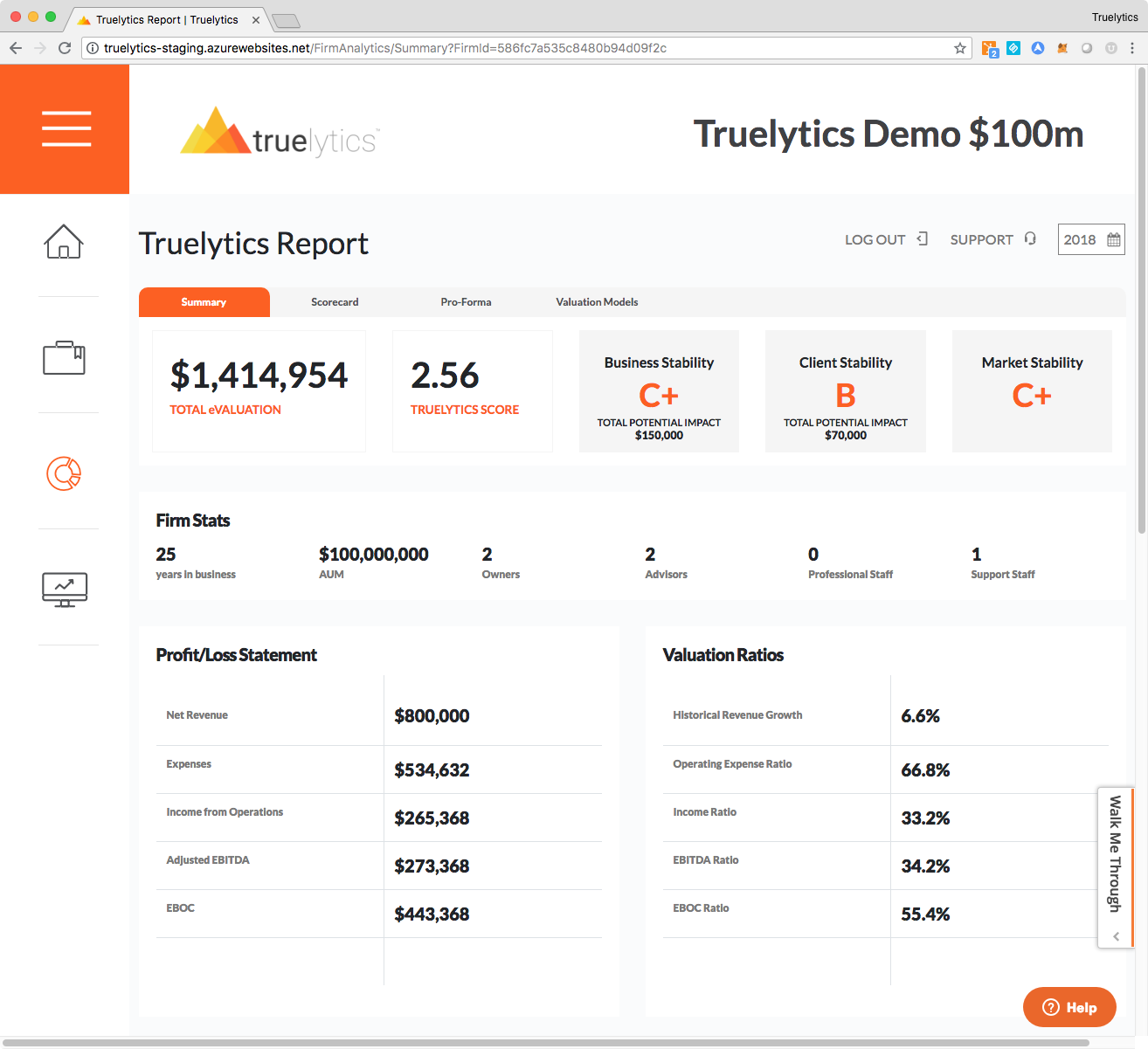
Task: Select the orange pie chart analytics icon
Action: click(x=64, y=473)
